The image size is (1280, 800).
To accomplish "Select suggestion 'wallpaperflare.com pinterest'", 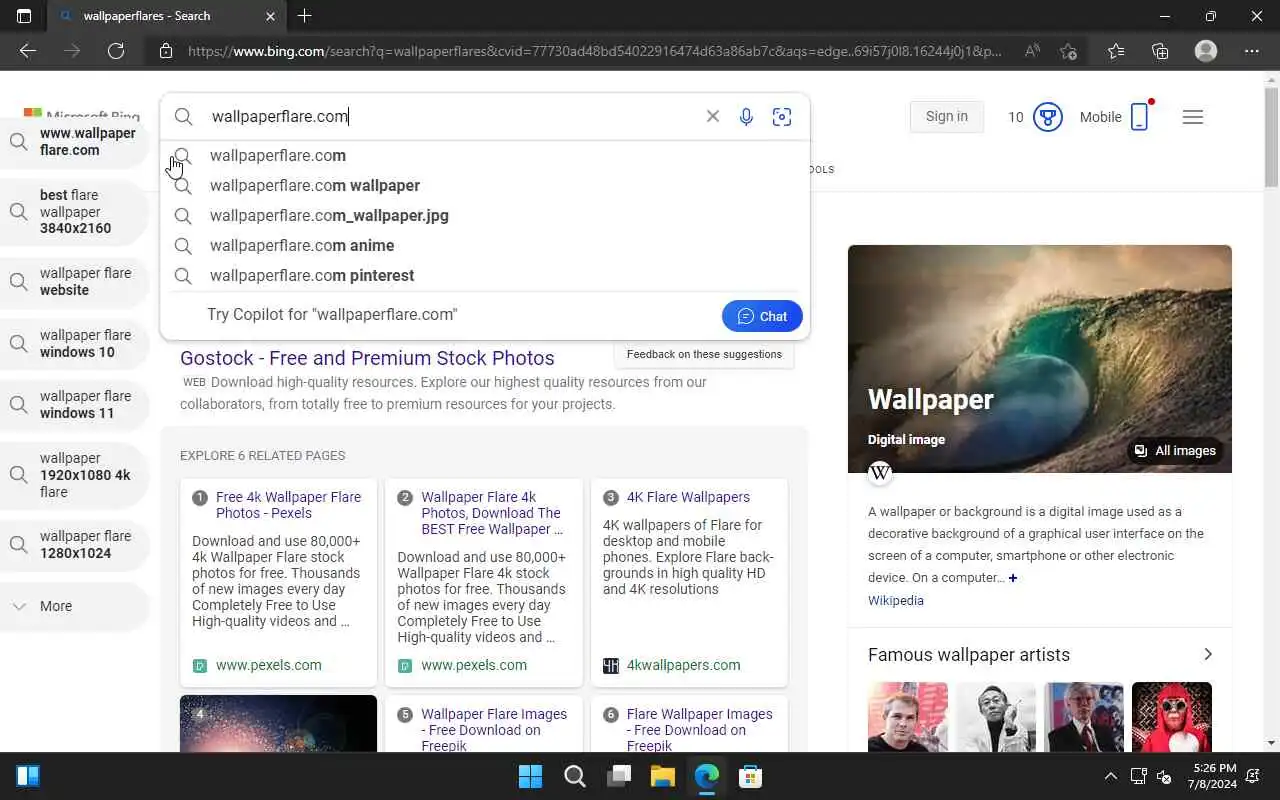I will 484,275.
